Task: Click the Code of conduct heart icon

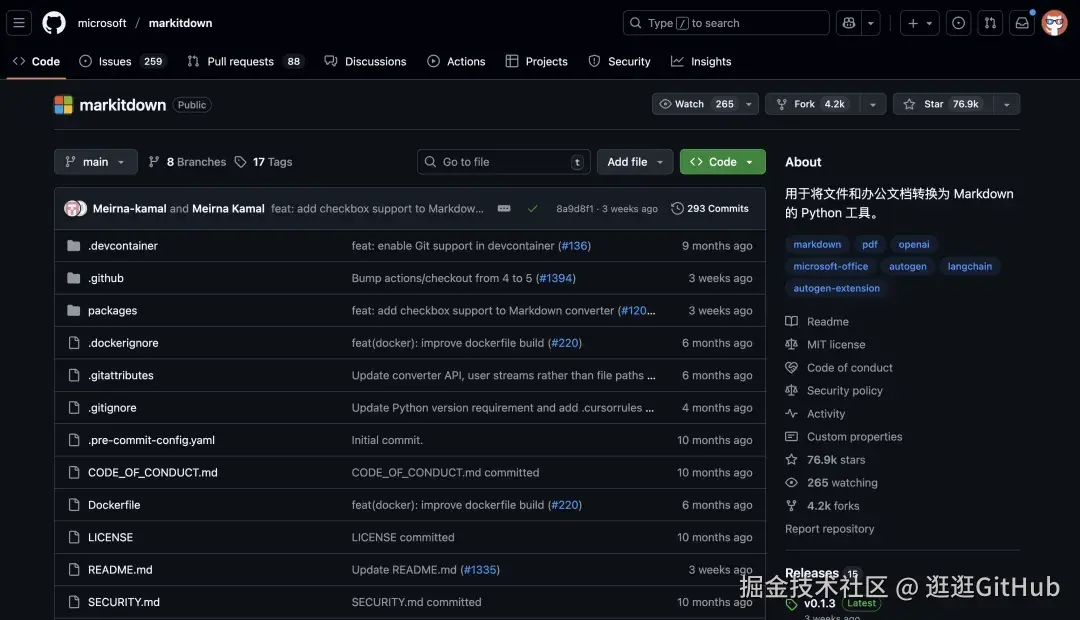Action: click(x=791, y=368)
